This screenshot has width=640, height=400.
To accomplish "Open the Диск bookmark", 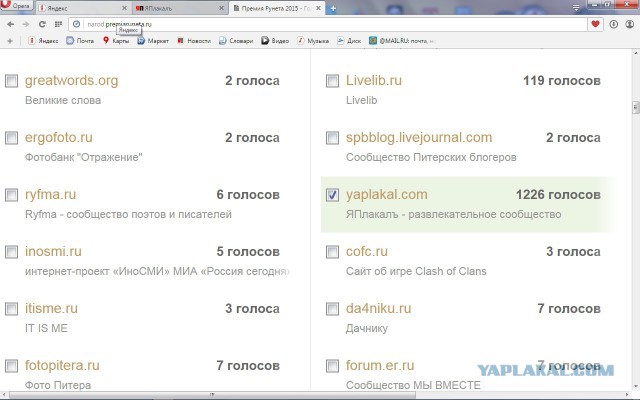I will click(349, 41).
